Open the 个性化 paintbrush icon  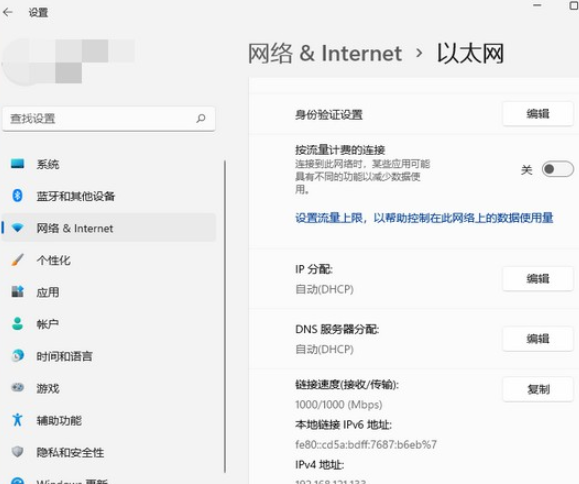pyautogui.click(x=17, y=260)
